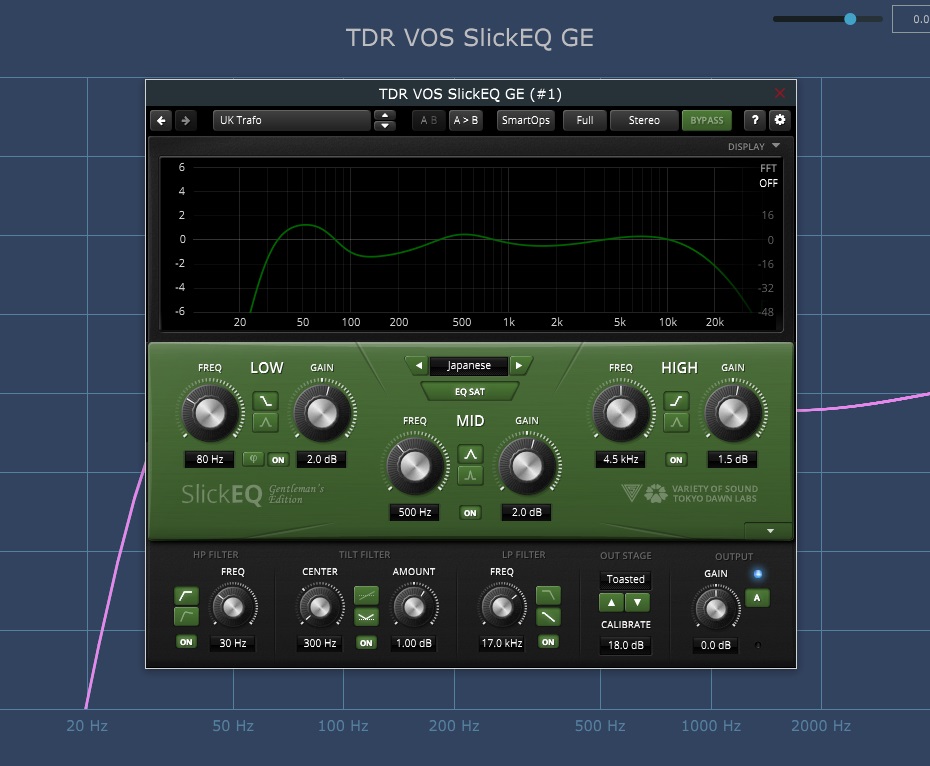Click the high frequency 4.5 kHz field
The height and width of the screenshot is (766, 930).
coord(620,459)
